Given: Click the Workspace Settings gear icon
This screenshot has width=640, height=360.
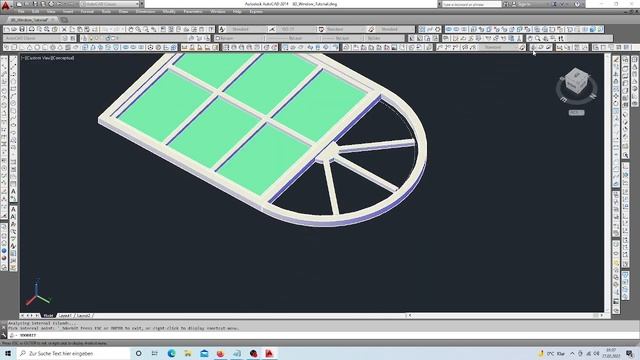Looking at the screenshot, I should 65,38.
